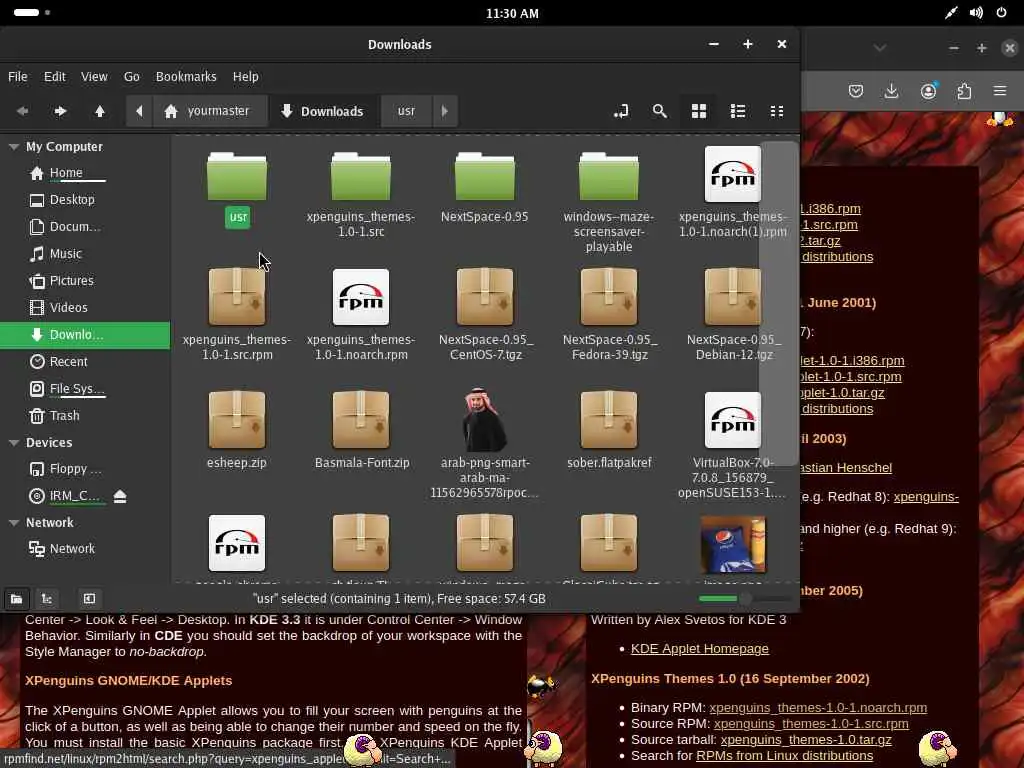1024x768 pixels.
Task: Switch to compact view
Action: (776, 111)
